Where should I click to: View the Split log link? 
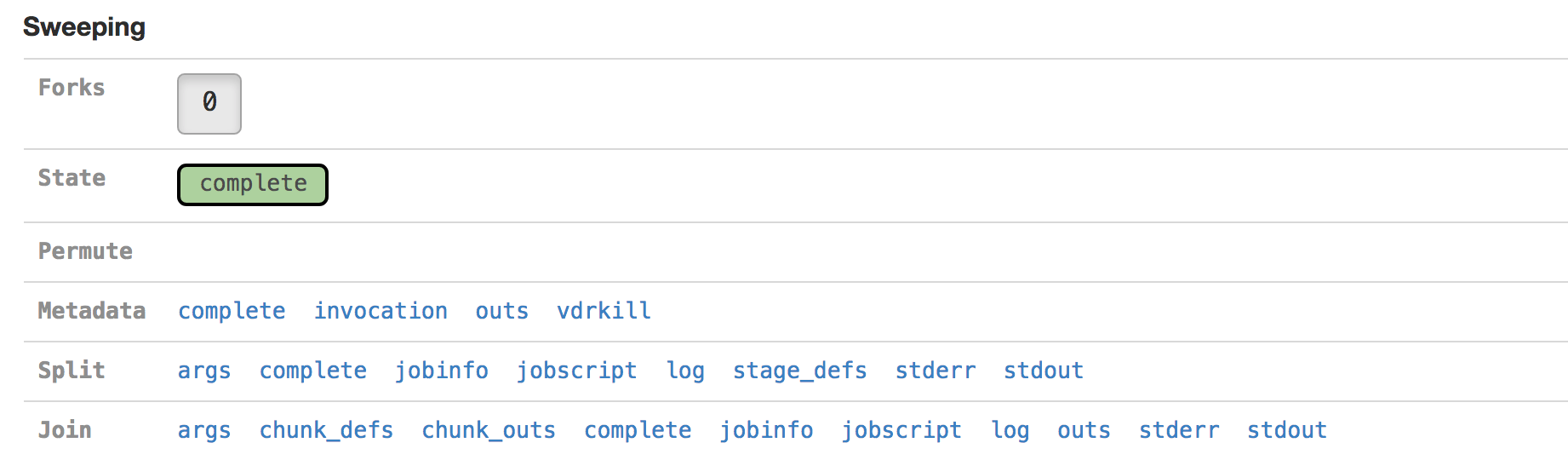click(685, 371)
